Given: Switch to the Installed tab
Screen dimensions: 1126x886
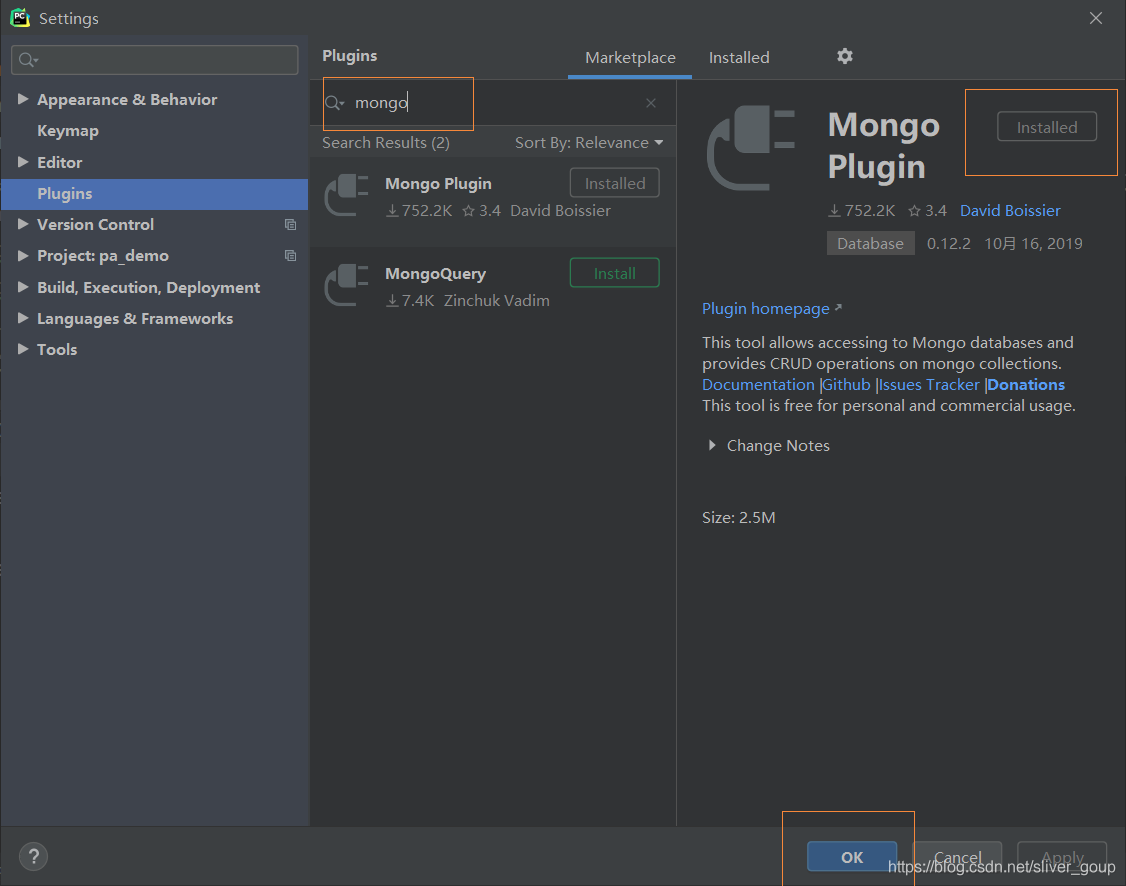Looking at the screenshot, I should pos(739,57).
